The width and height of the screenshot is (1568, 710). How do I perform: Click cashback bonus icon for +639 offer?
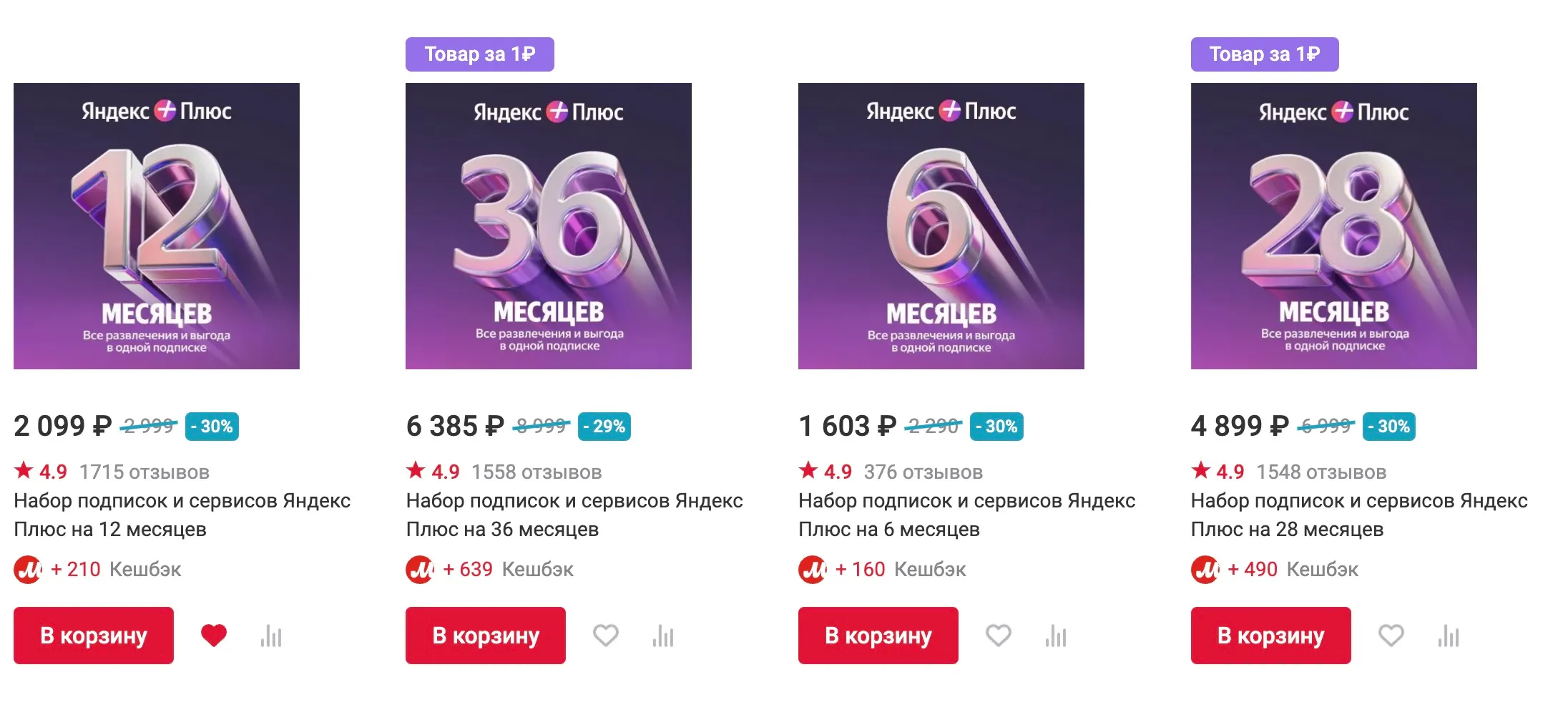[x=420, y=570]
